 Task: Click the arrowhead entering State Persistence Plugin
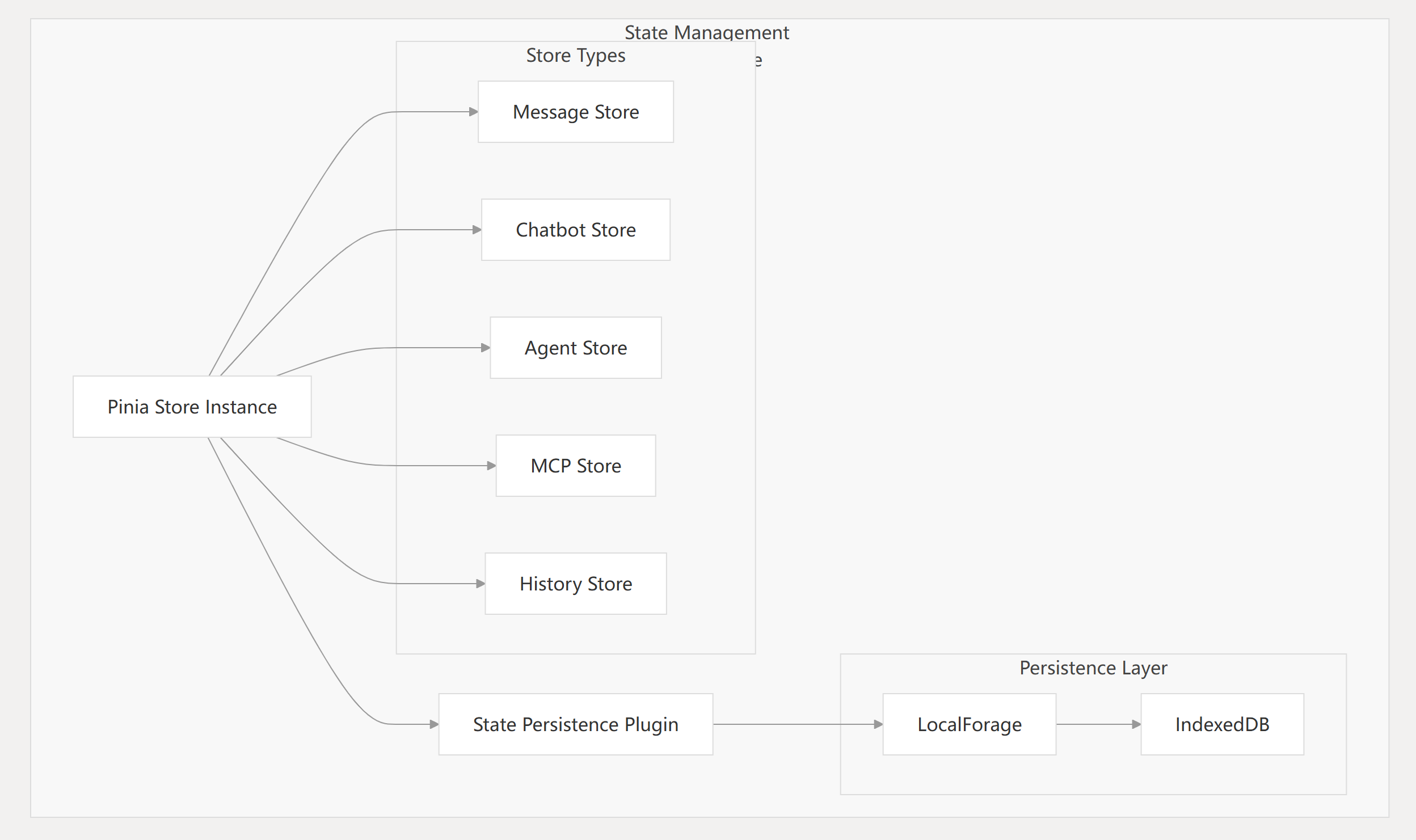pos(434,724)
